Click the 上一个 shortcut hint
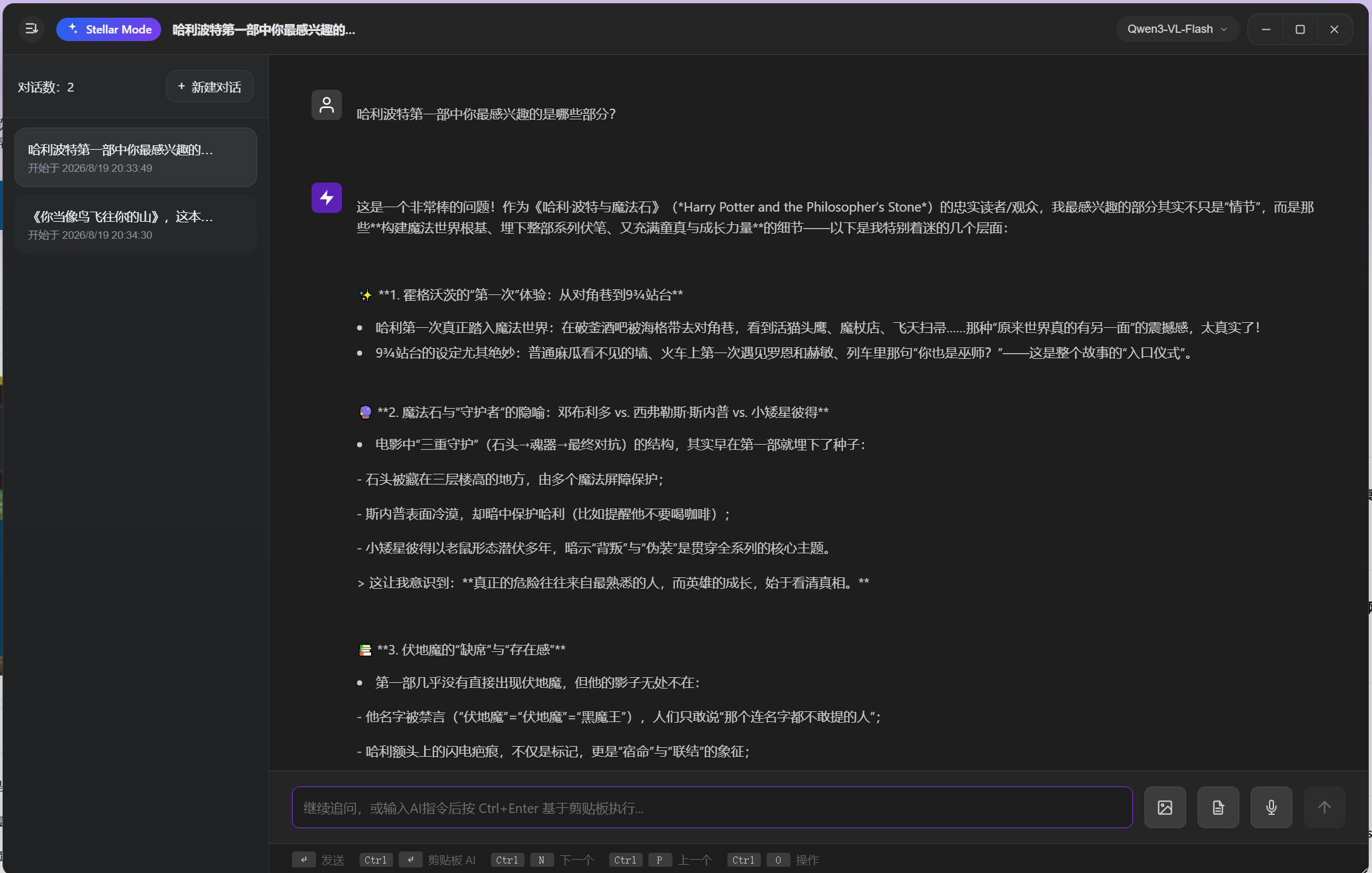Screen dimensions: 1372x873 661,860
